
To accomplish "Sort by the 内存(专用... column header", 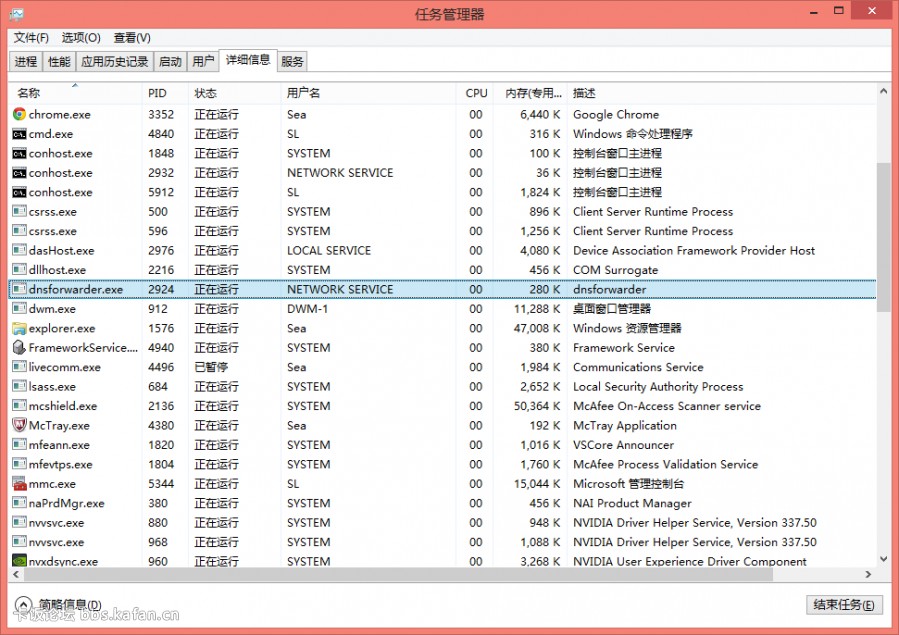I will pyautogui.click(x=531, y=93).
